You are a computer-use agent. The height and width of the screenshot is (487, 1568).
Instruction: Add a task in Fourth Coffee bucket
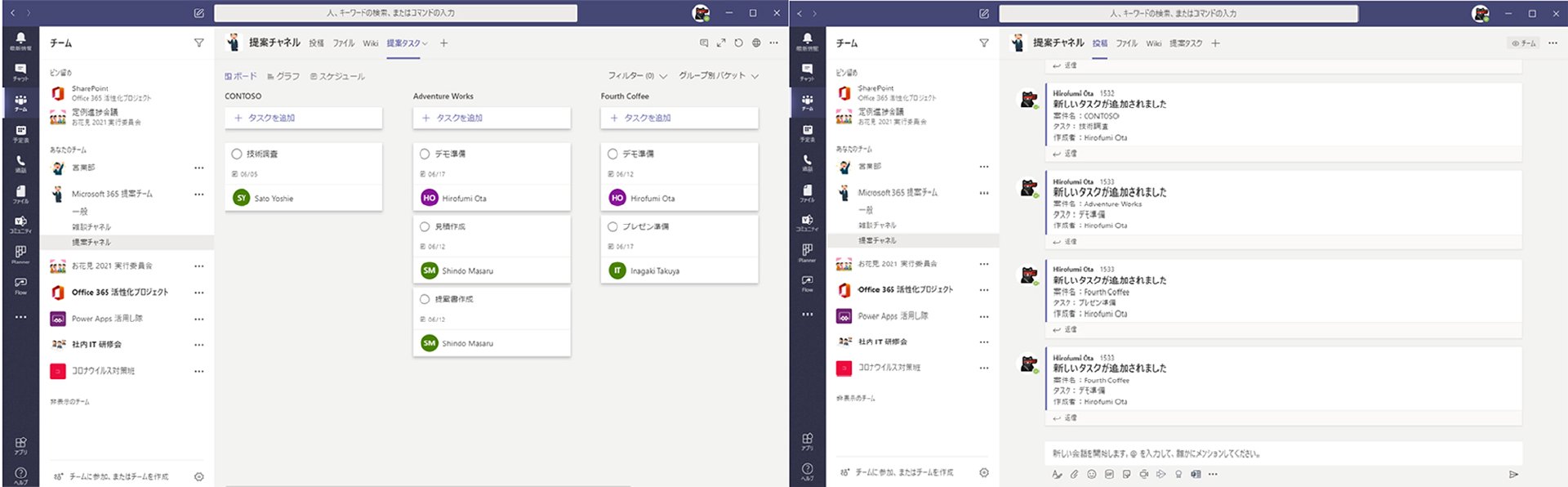click(679, 118)
